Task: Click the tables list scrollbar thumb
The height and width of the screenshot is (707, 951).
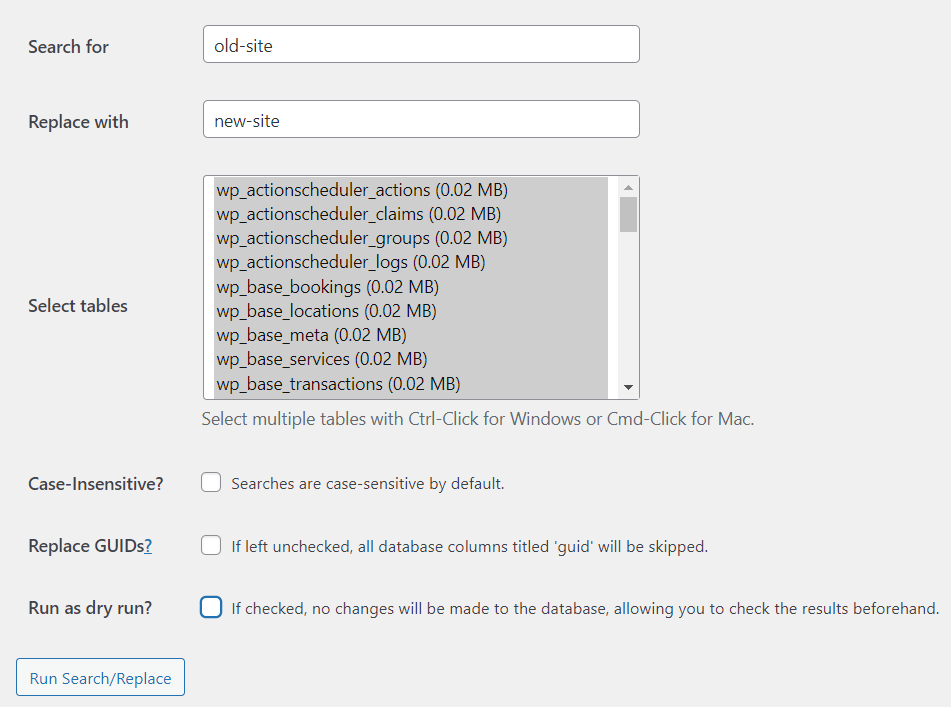Action: pyautogui.click(x=628, y=215)
